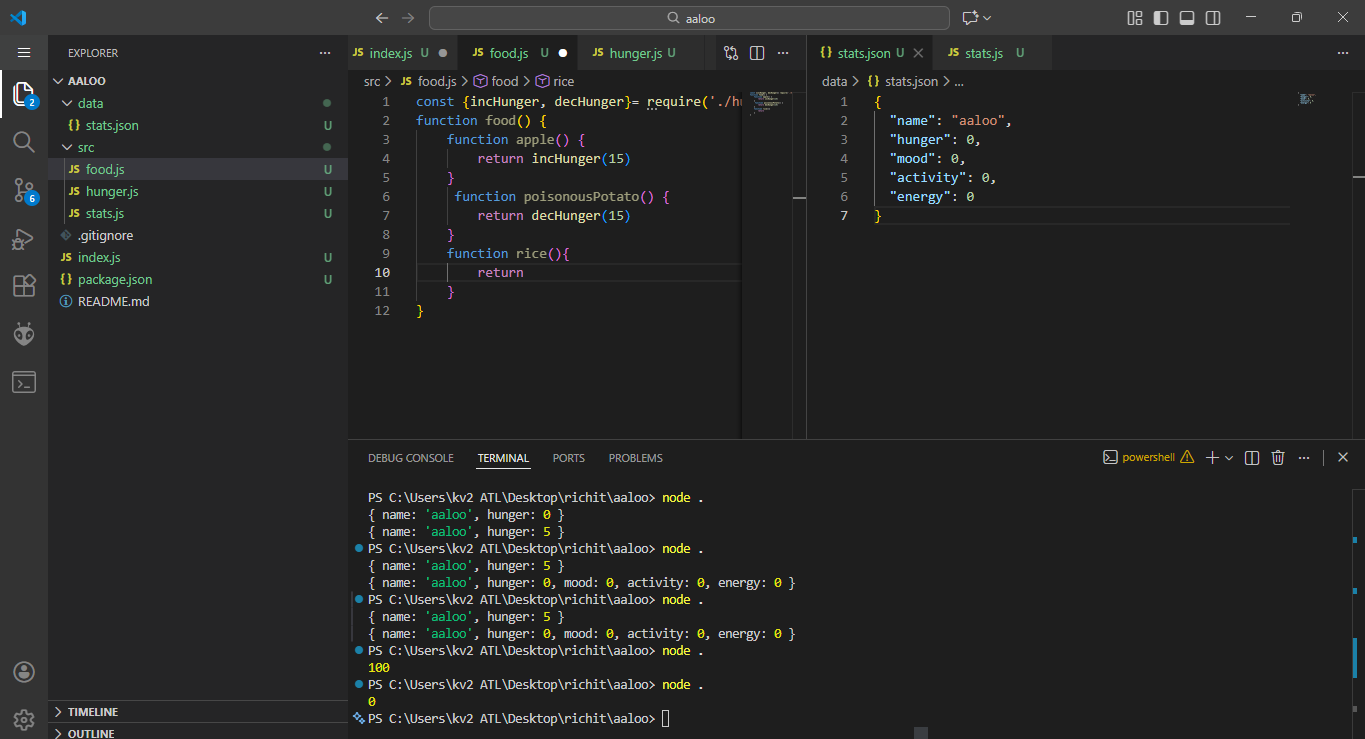
Task: Click the Split Editor Right icon
Action: [757, 53]
